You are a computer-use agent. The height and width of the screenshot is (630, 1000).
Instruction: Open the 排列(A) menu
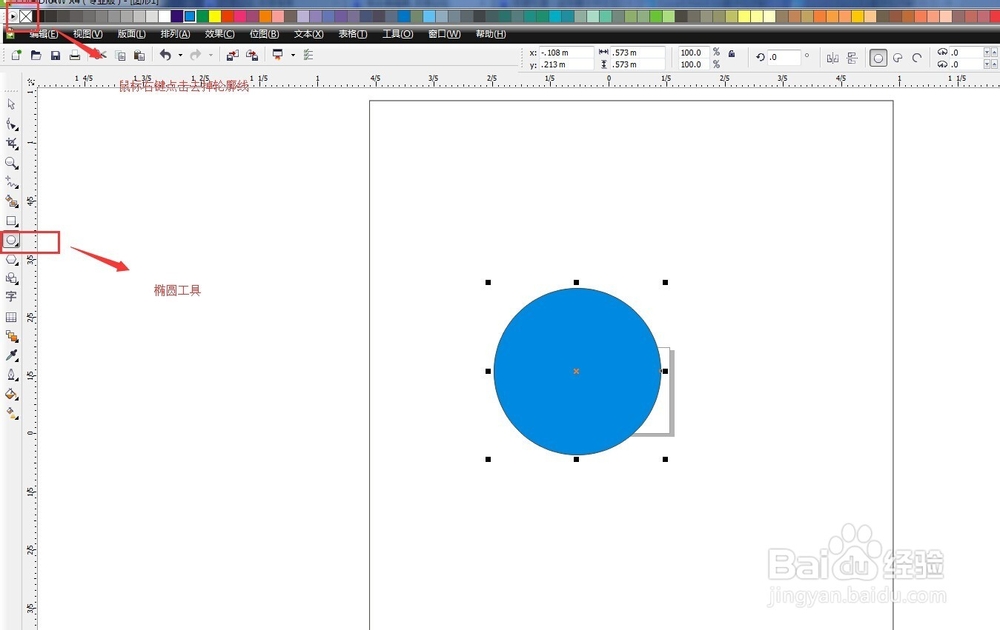(x=175, y=34)
